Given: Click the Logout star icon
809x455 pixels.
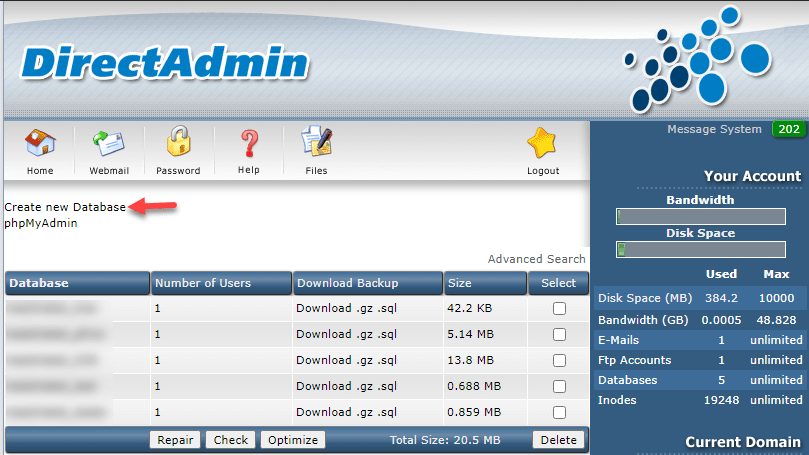Looking at the screenshot, I should point(542,142).
